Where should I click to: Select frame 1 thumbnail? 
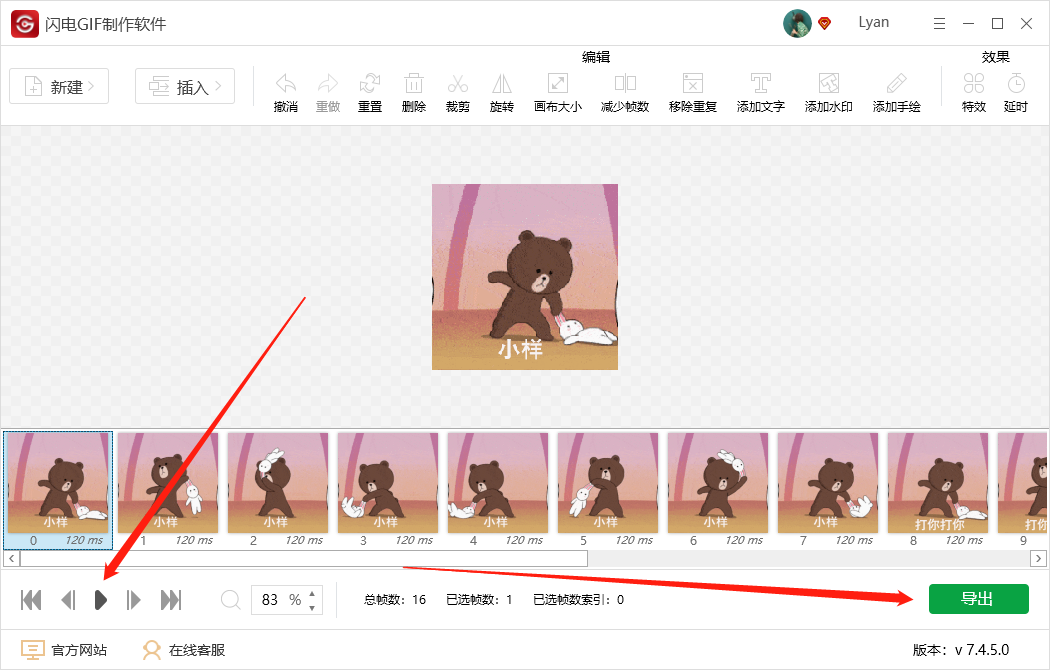(x=168, y=483)
